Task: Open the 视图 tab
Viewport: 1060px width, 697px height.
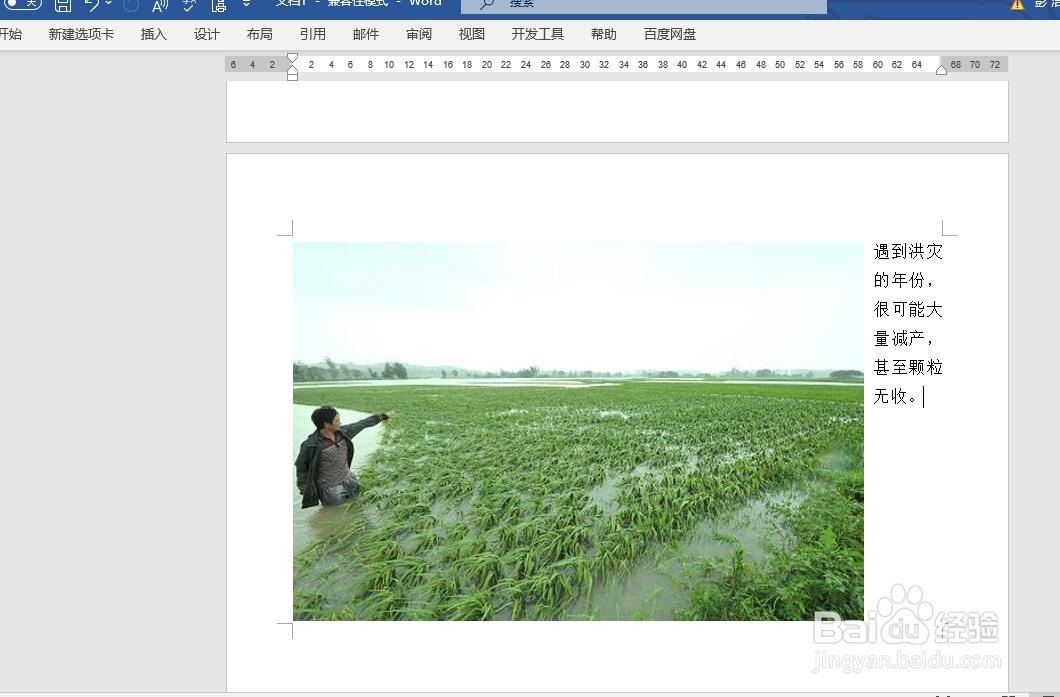Action: tap(471, 34)
